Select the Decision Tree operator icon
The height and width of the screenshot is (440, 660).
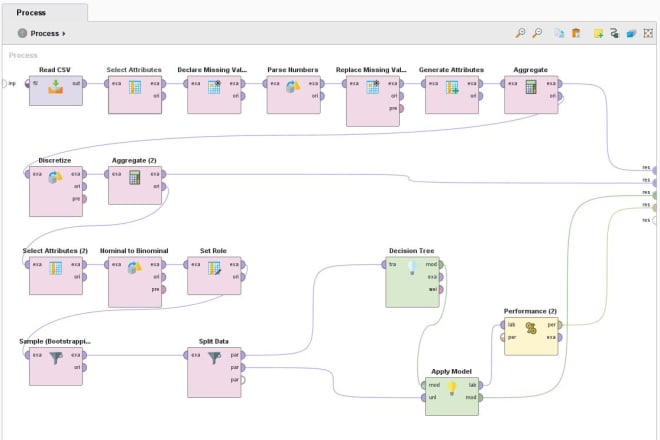pos(414,268)
